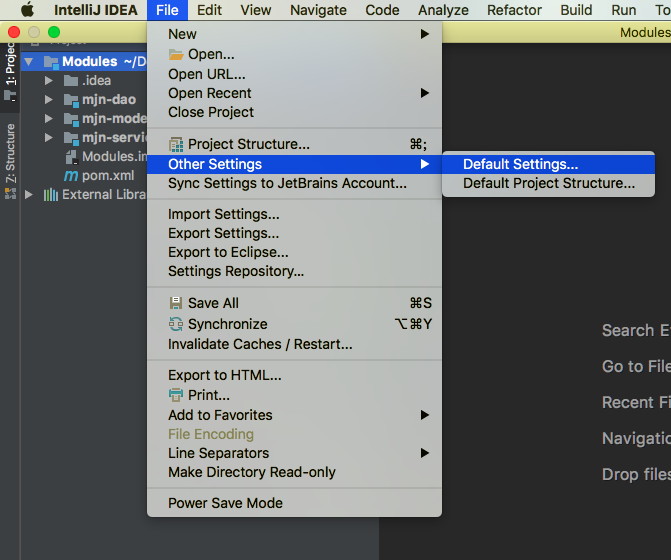The height and width of the screenshot is (560, 671).
Task: Close the open File menu
Action: pos(167,10)
